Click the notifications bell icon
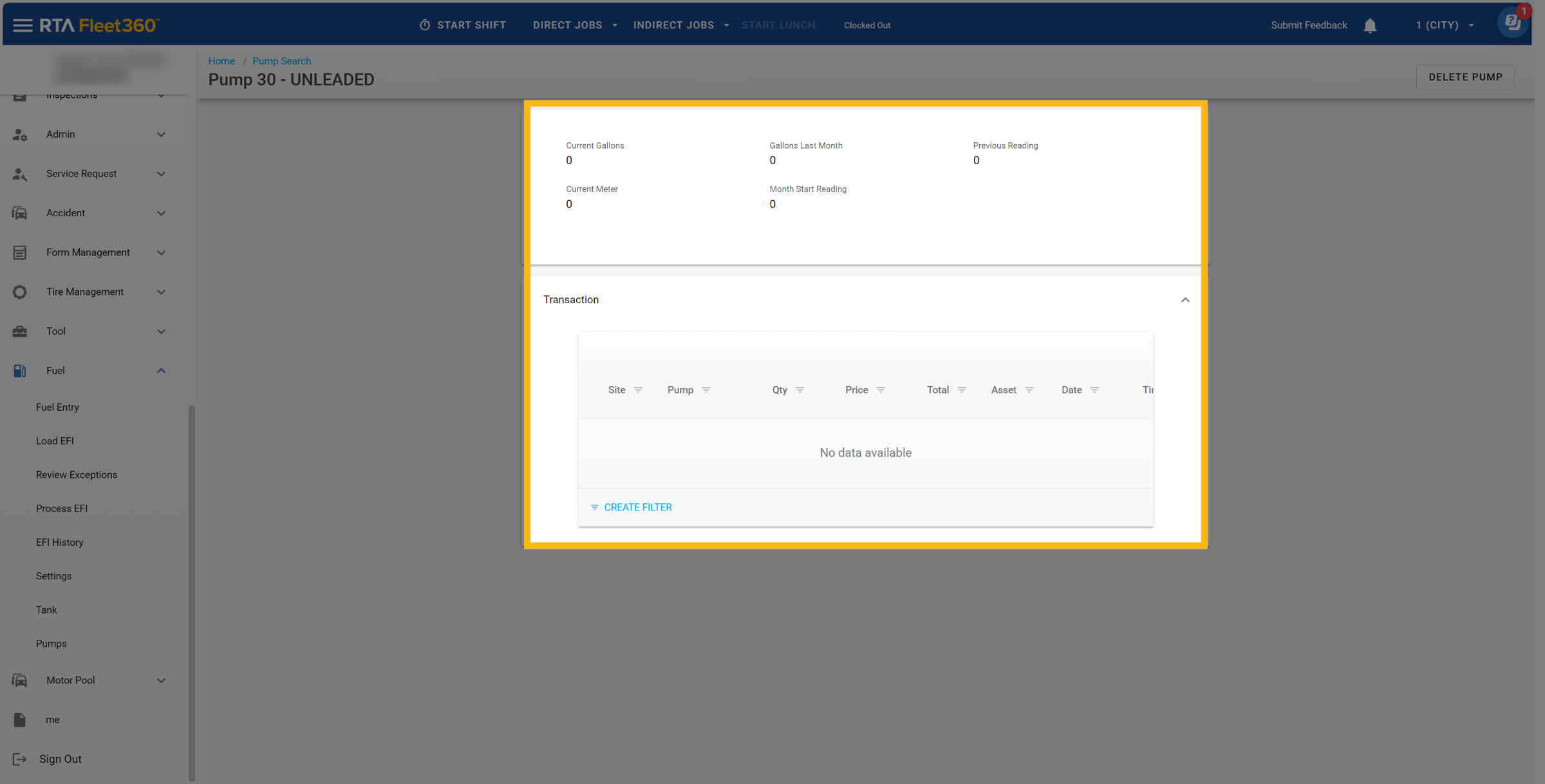This screenshot has height=784, width=1545. tap(1370, 25)
